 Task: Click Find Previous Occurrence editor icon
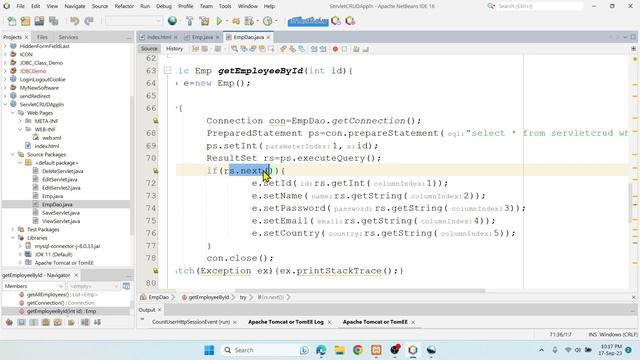(244, 49)
